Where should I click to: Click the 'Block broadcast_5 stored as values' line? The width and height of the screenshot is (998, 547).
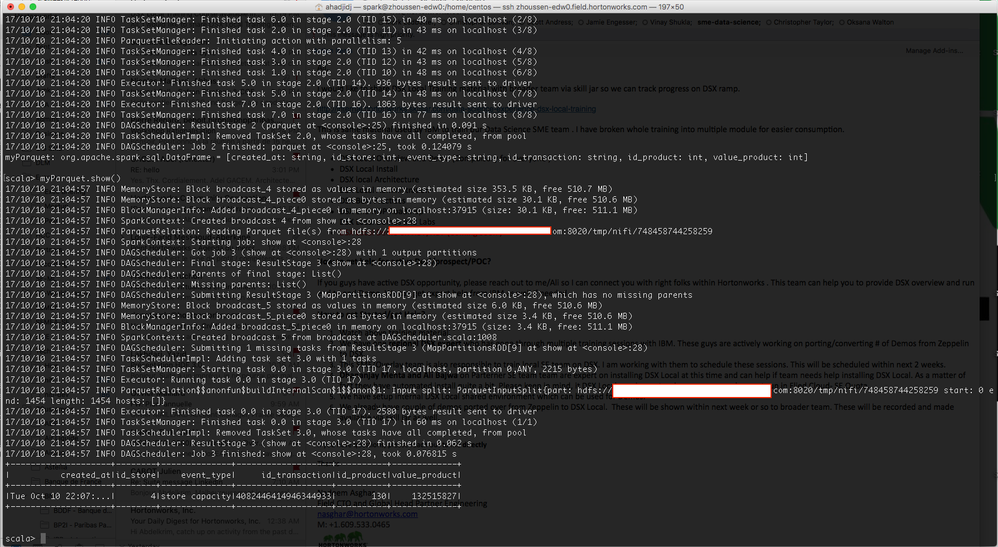[x=303, y=306]
